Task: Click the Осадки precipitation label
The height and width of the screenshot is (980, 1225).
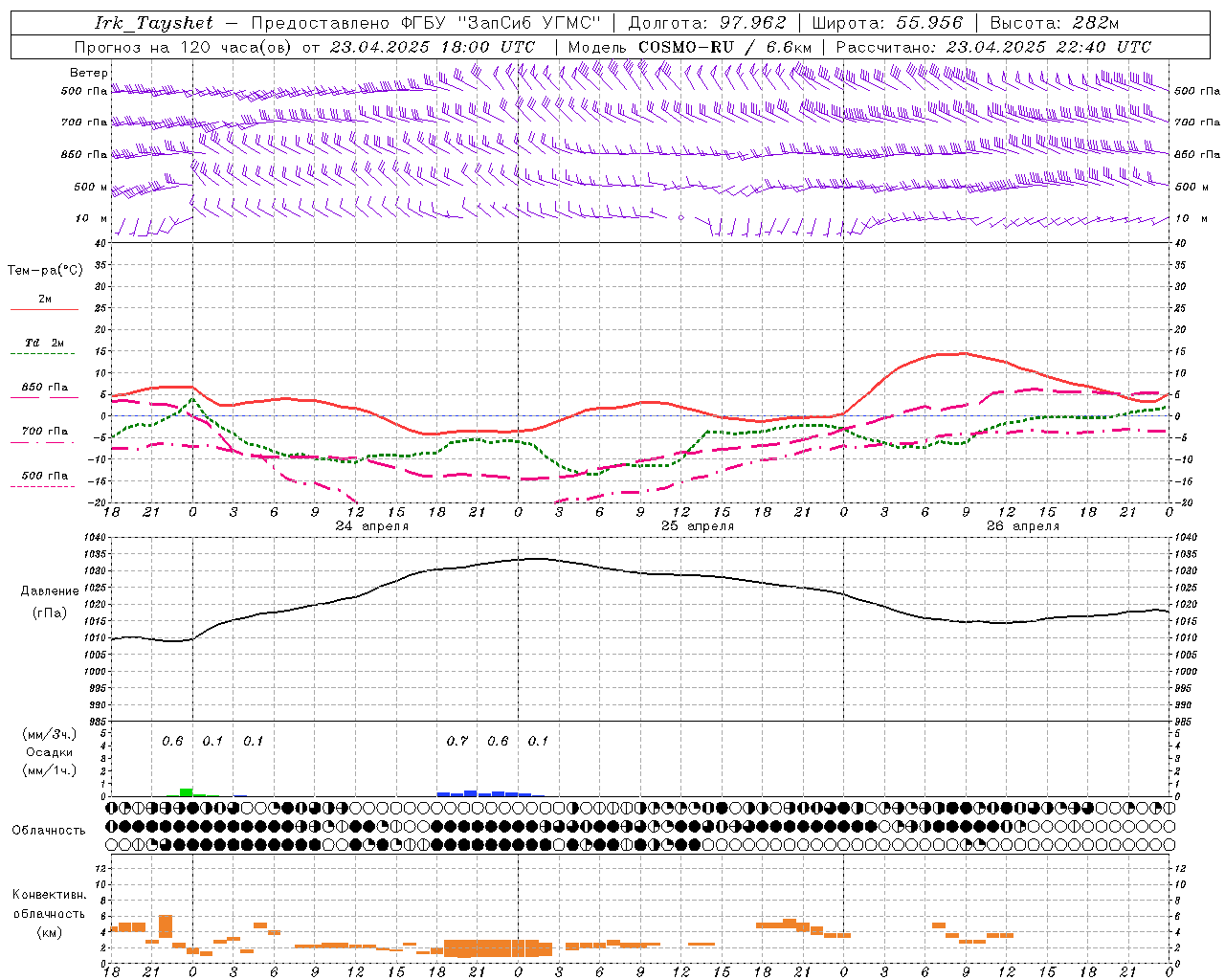Action: pos(50,752)
